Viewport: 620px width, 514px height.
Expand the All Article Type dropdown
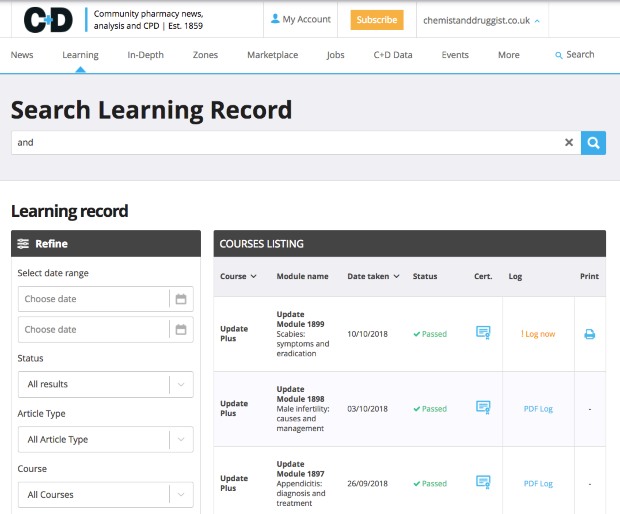coord(106,439)
